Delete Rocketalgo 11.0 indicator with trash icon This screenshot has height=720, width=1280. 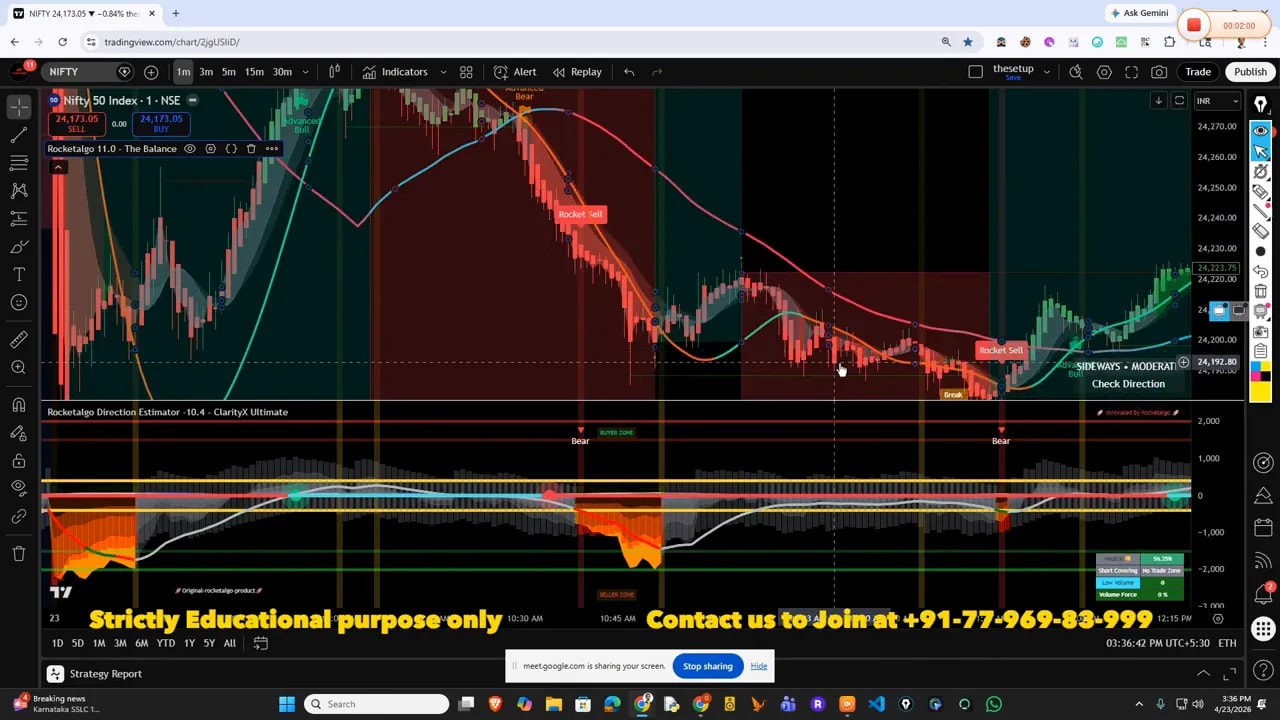pos(251,149)
